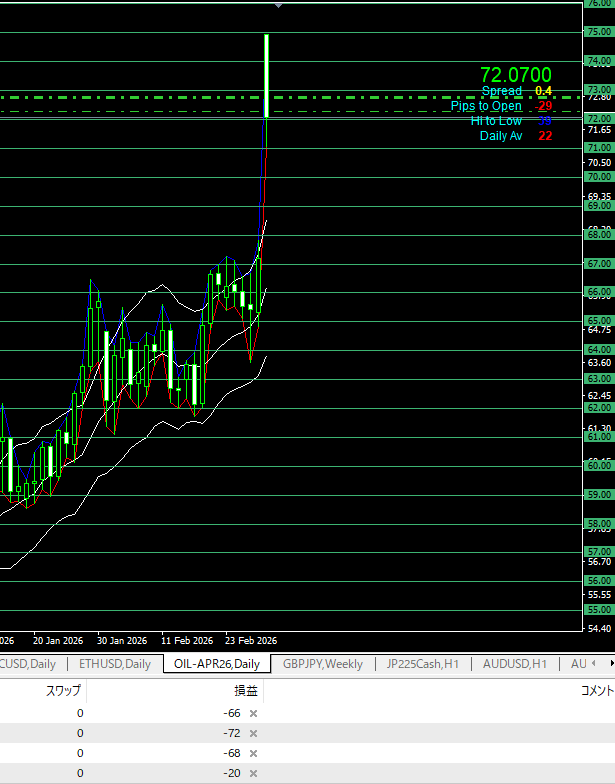Close the order showing -68 loss
The image size is (615, 784).
coord(253,753)
